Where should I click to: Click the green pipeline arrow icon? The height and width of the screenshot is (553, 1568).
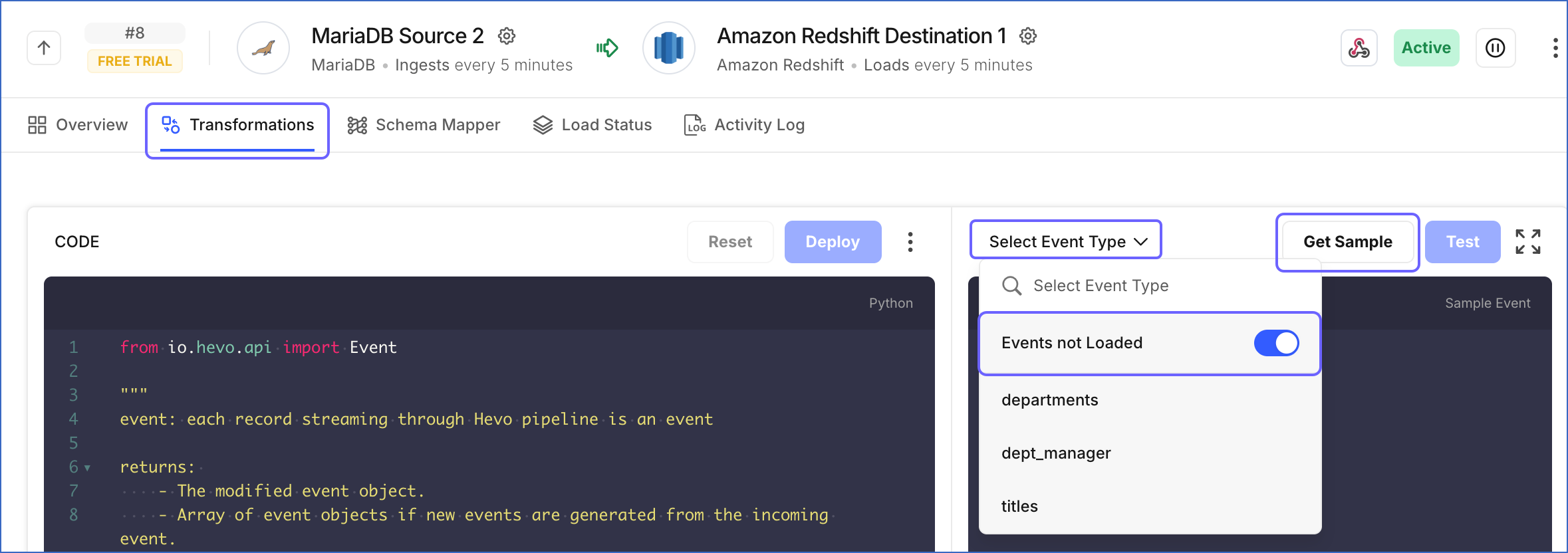(x=607, y=48)
